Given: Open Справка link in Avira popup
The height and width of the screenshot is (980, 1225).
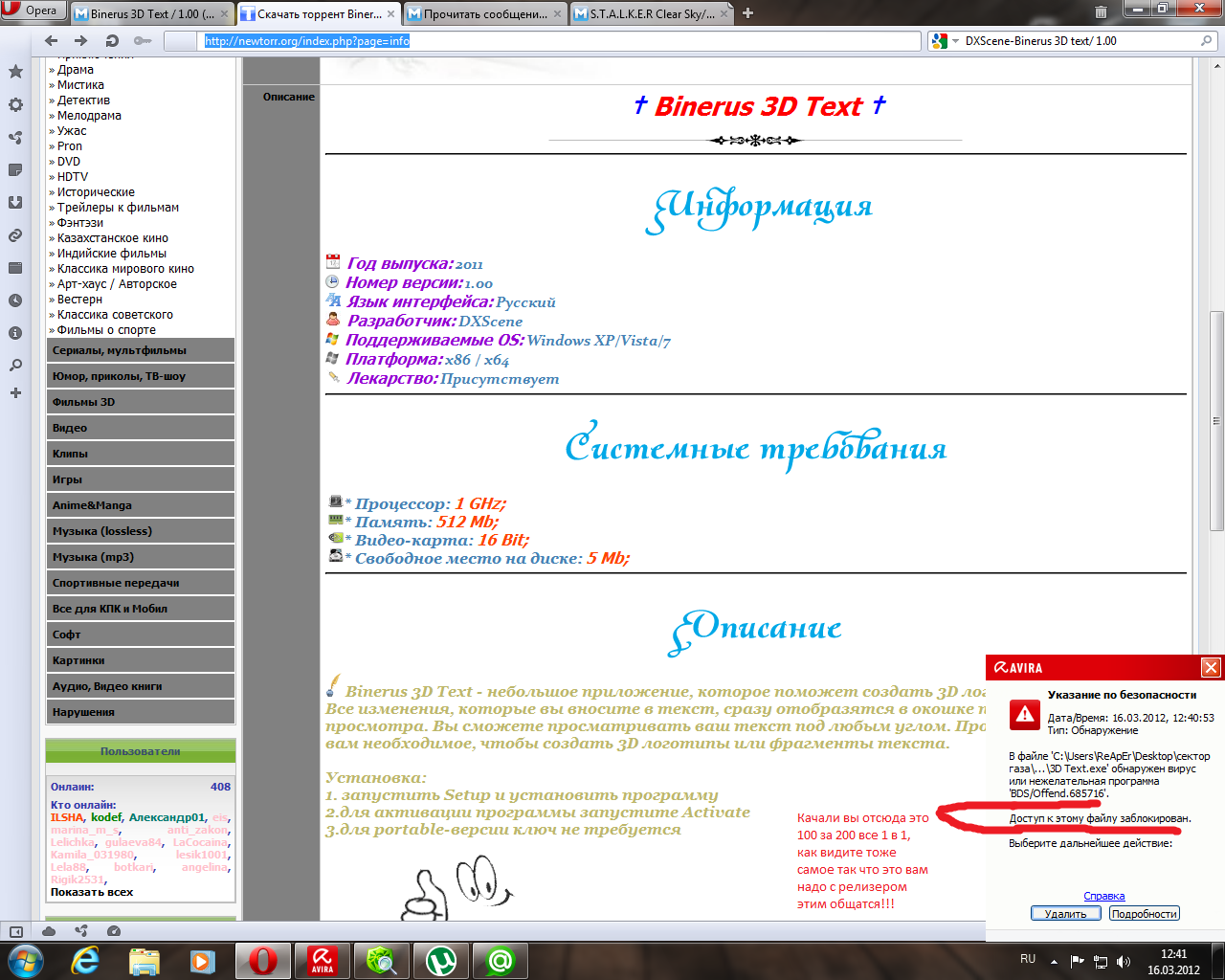Looking at the screenshot, I should click(x=1104, y=896).
